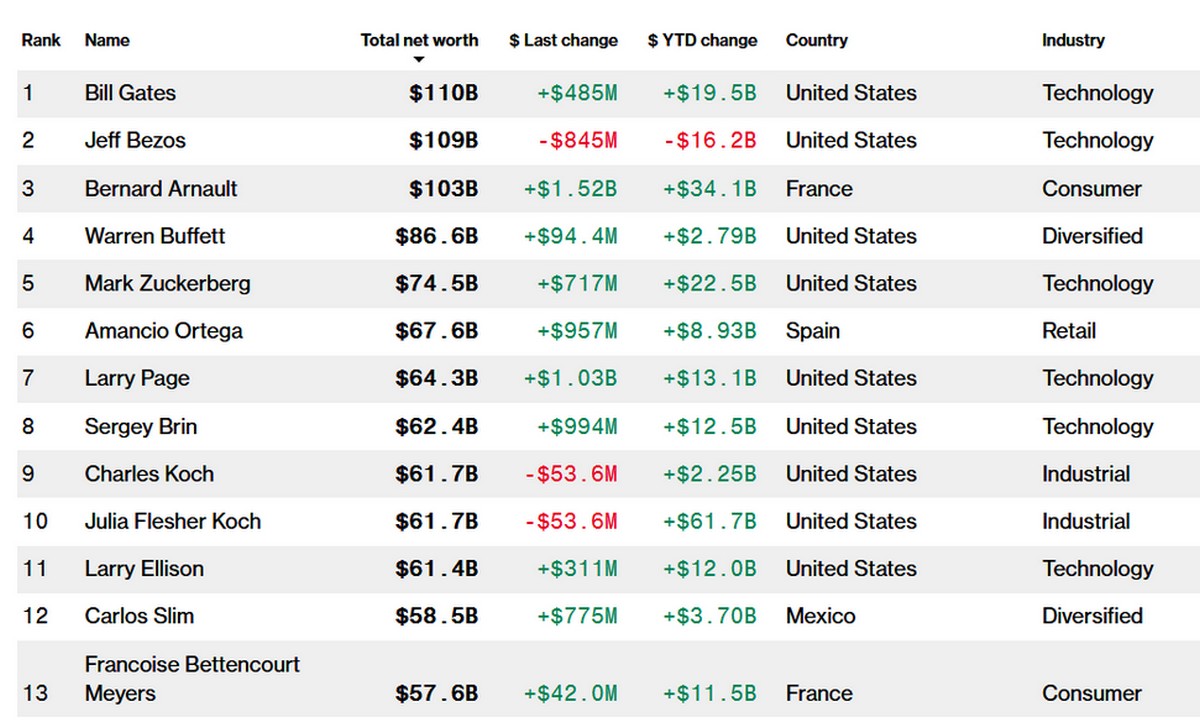Click the $ YTD change column header
The image size is (1200, 728).
click(x=702, y=41)
